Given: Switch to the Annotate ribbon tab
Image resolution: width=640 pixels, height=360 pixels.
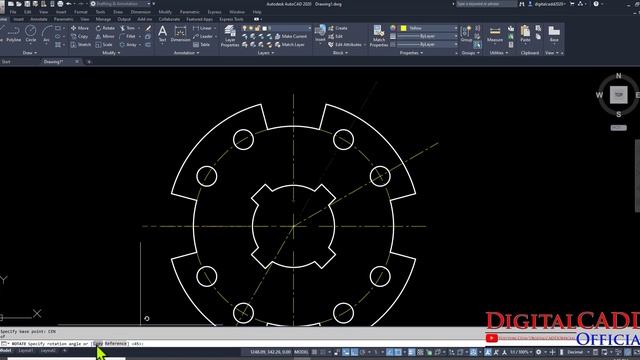Looking at the screenshot, I should (x=39, y=19).
